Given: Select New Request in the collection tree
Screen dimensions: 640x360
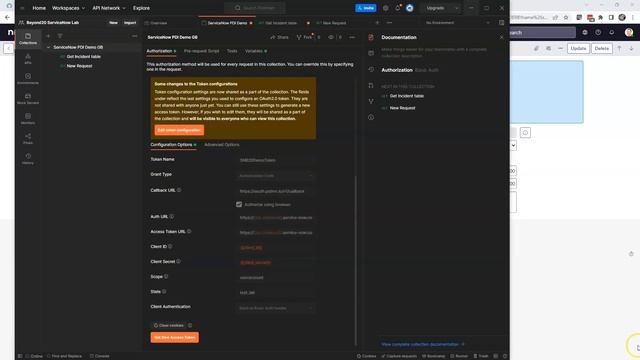Looking at the screenshot, I should point(79,66).
